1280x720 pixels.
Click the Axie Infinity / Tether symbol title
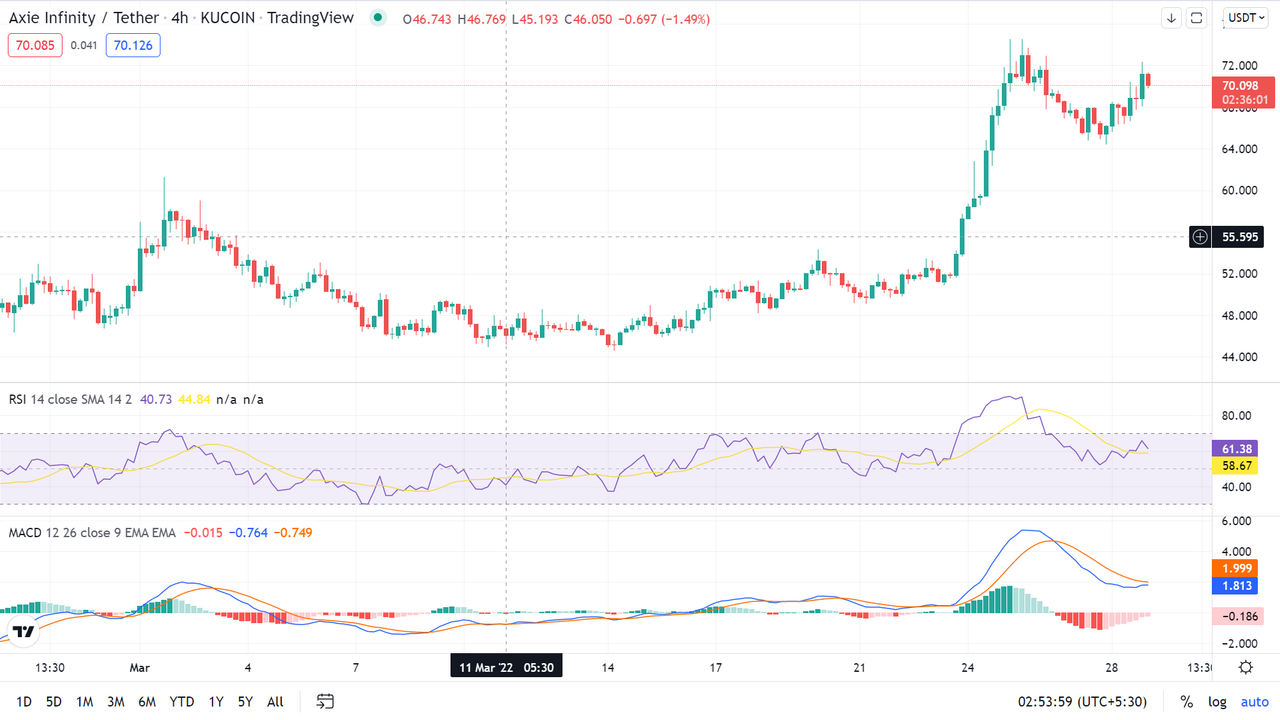(85, 18)
